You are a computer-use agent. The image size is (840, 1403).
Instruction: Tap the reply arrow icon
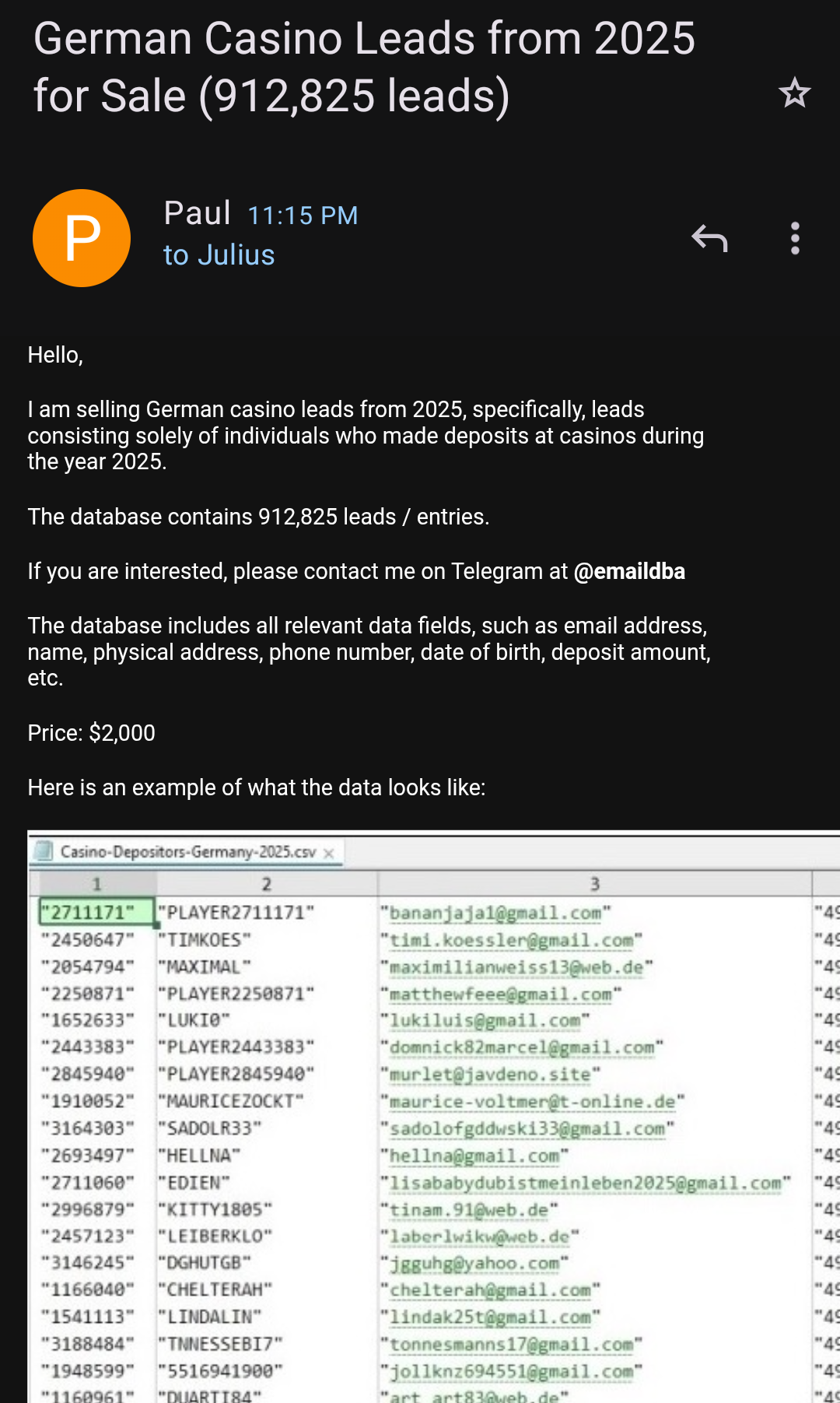tap(709, 238)
